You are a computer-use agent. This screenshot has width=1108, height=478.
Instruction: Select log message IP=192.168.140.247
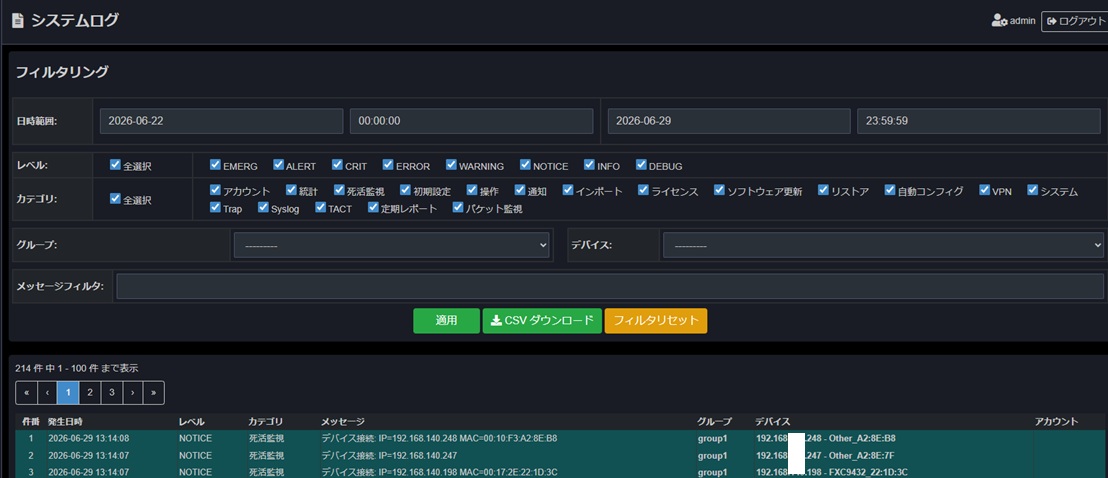[389, 455]
